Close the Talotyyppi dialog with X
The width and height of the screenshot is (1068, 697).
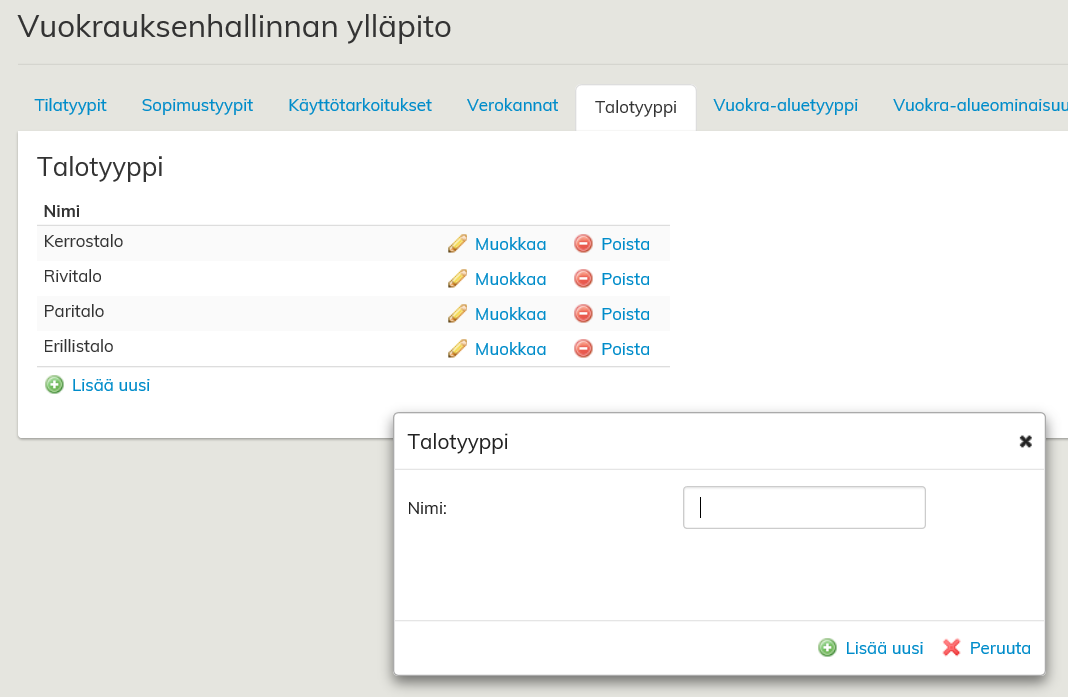click(1025, 441)
